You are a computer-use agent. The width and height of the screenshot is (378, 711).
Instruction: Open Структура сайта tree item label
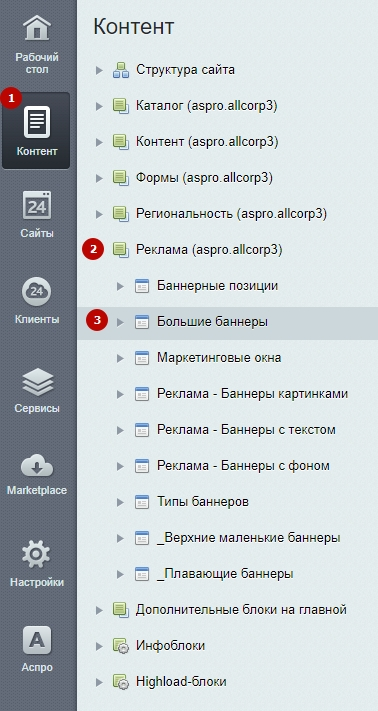pos(185,70)
